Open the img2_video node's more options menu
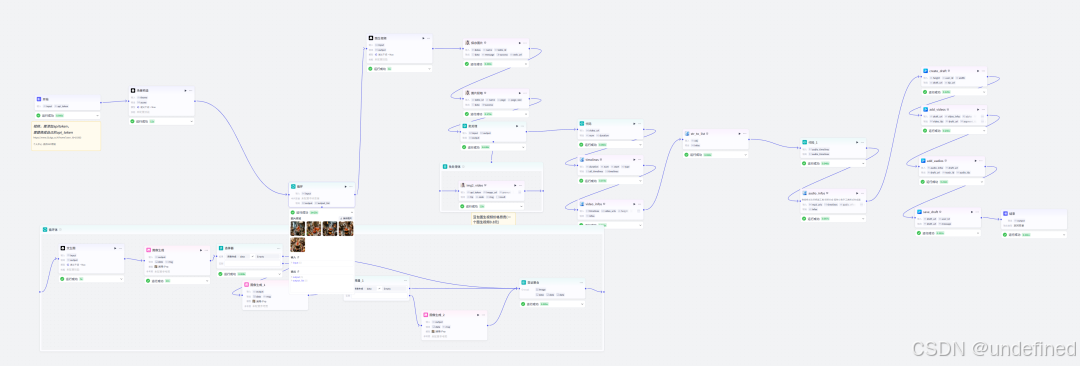This screenshot has height=366, width=1080. [521, 185]
